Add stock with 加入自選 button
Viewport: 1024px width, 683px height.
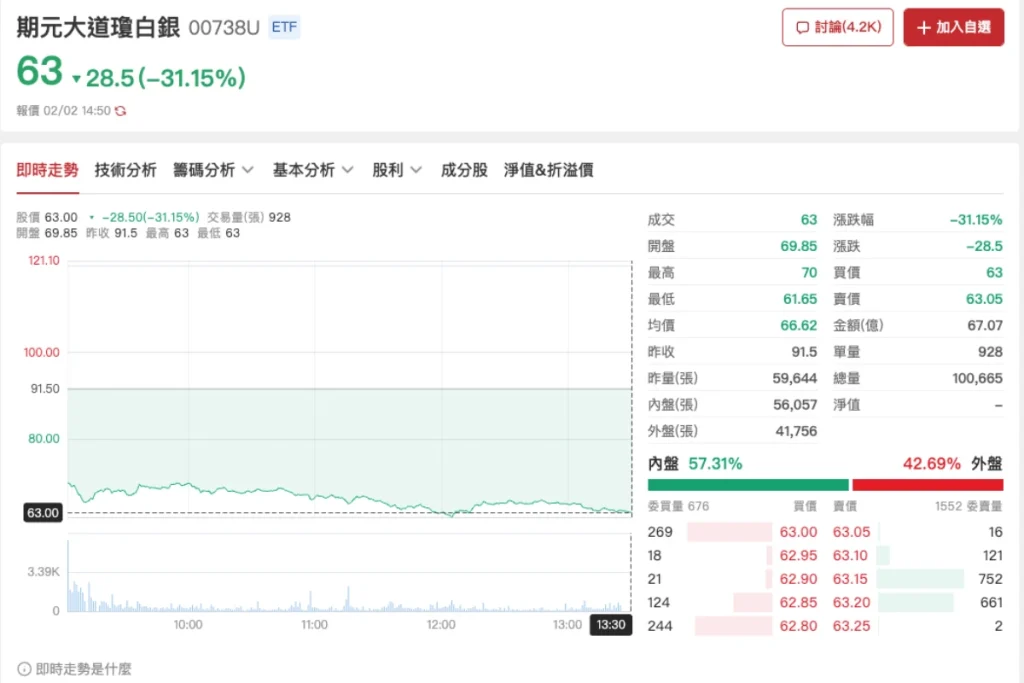tap(953, 27)
